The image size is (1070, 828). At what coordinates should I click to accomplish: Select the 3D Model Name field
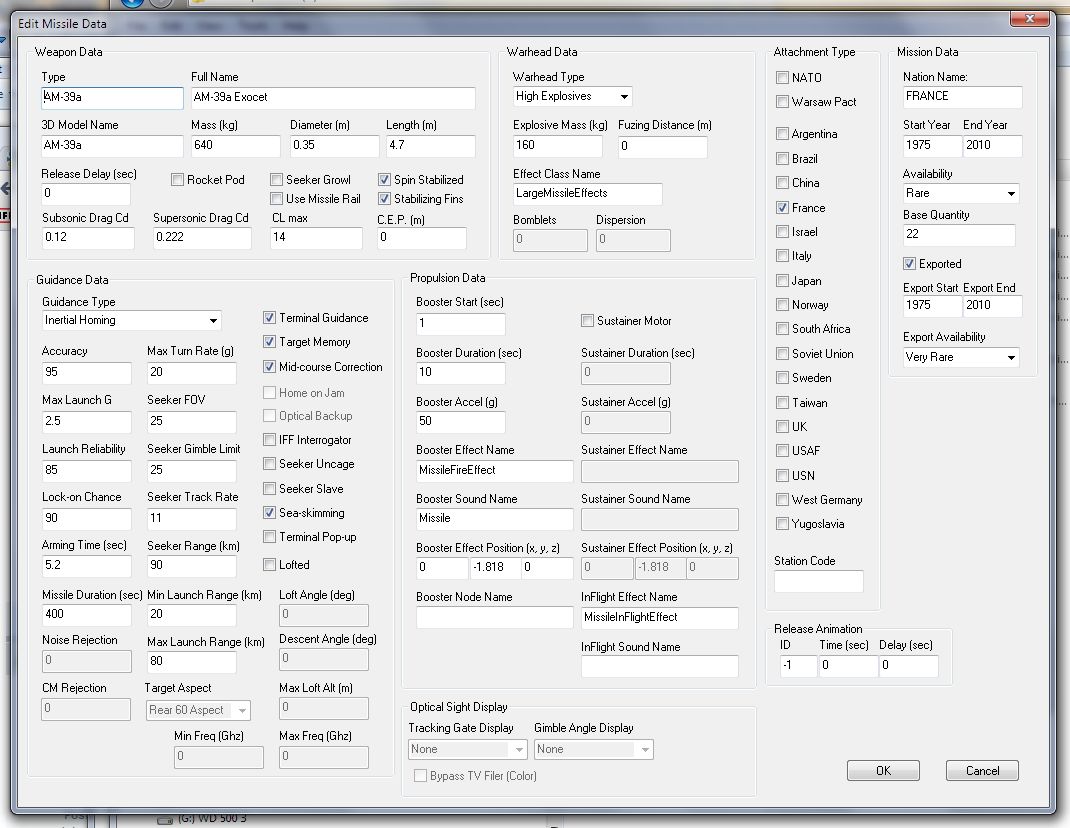click(x=112, y=145)
